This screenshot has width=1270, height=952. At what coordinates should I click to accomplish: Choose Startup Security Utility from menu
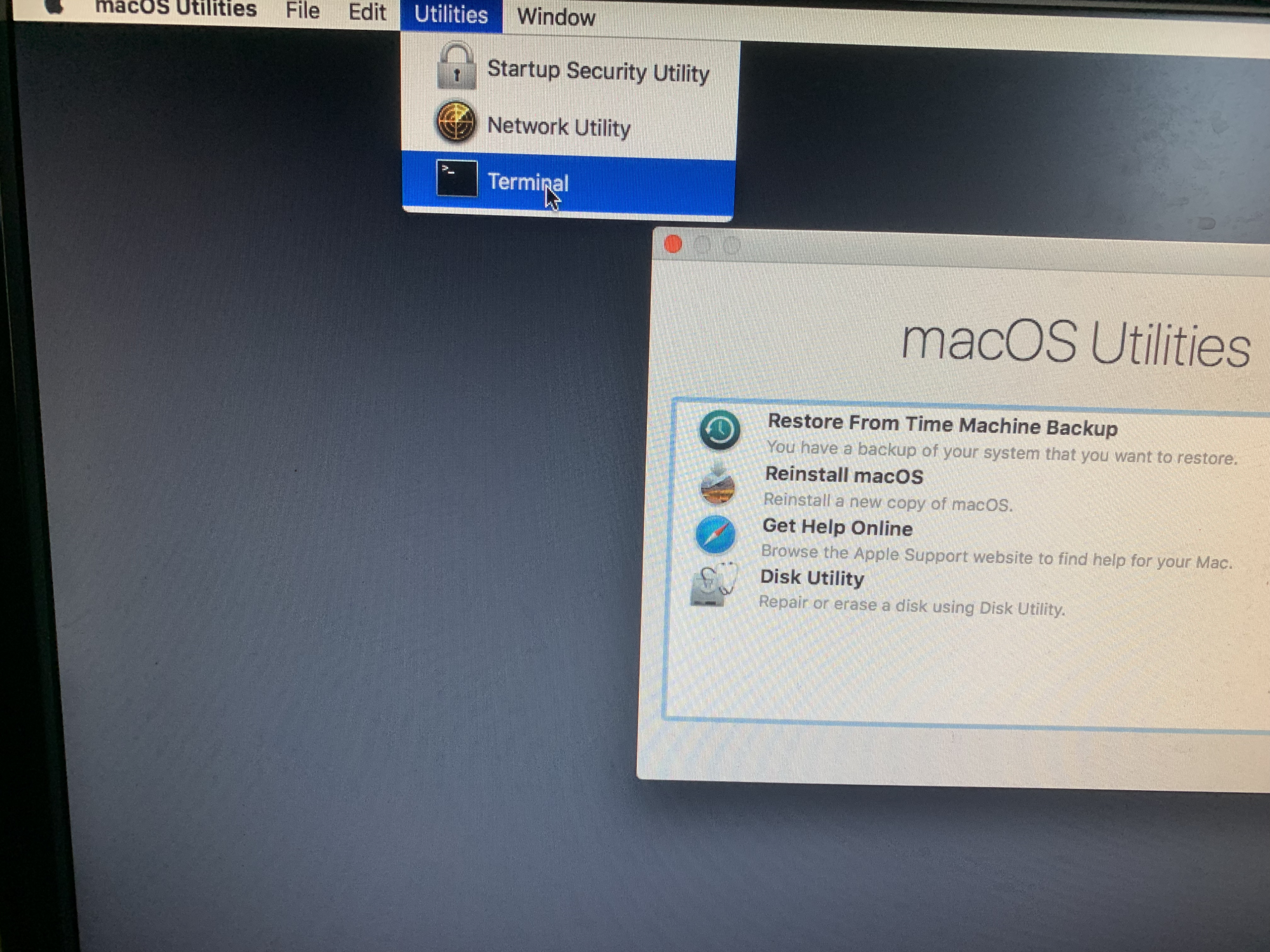570,70
